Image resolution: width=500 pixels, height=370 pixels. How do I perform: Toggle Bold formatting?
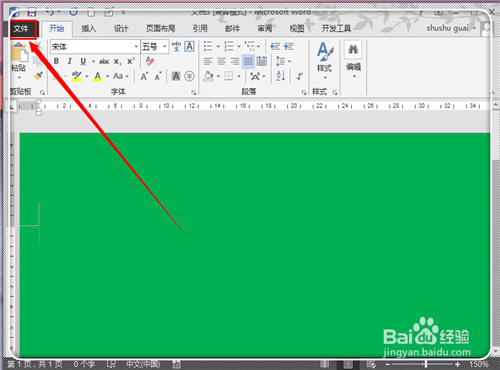(x=56, y=61)
